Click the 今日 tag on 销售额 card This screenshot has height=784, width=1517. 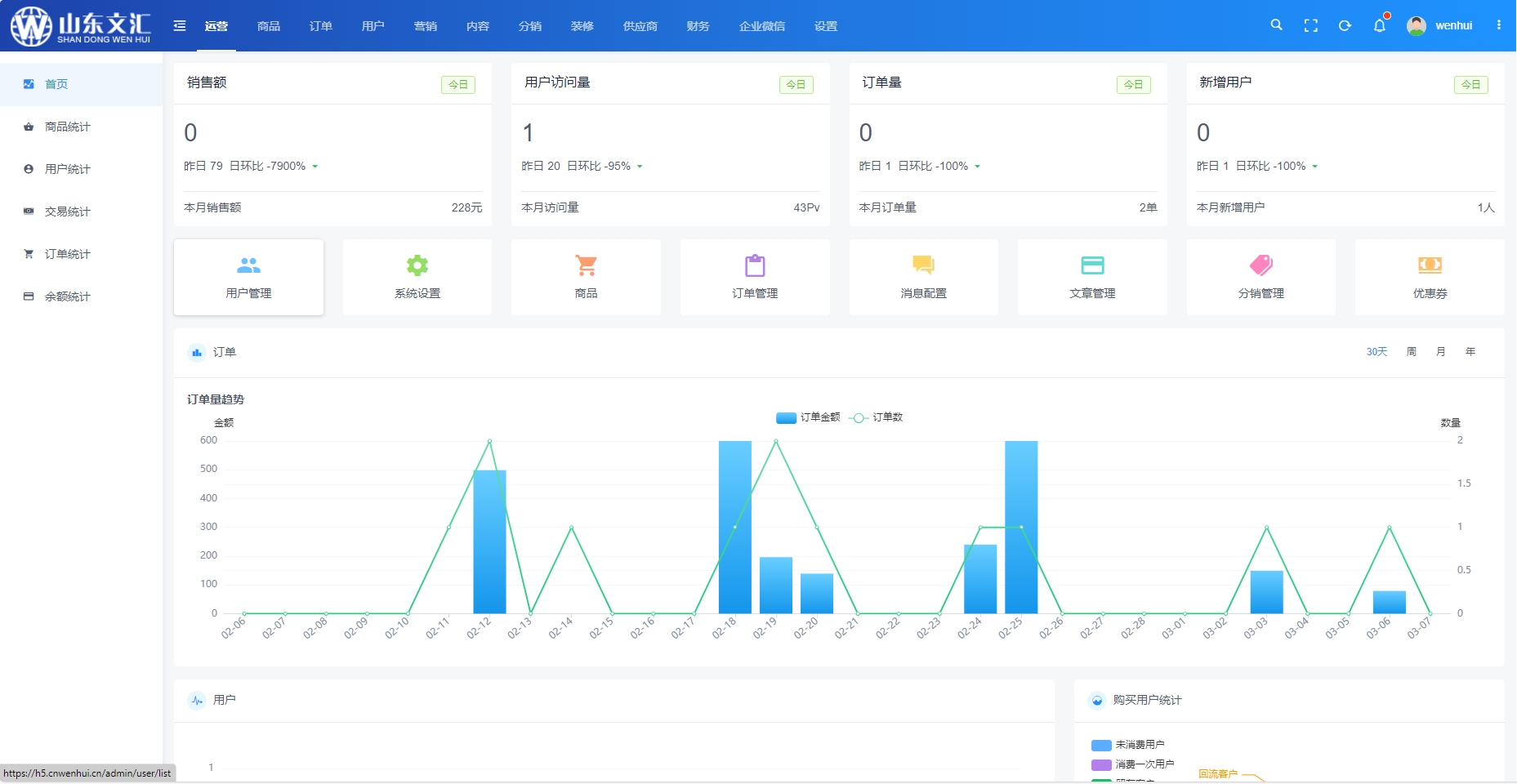[458, 84]
